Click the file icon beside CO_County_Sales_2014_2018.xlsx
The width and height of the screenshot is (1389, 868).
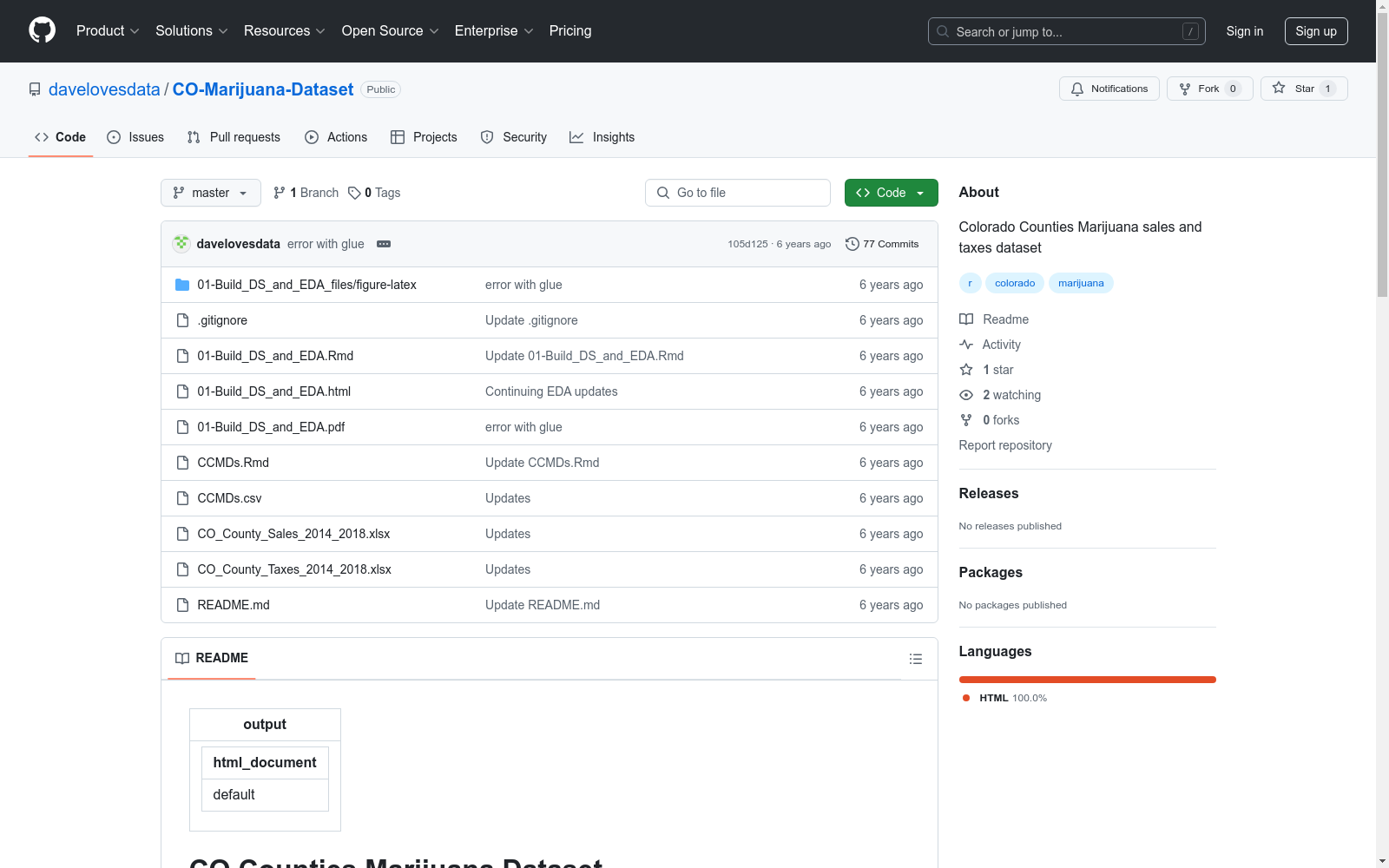(x=182, y=534)
